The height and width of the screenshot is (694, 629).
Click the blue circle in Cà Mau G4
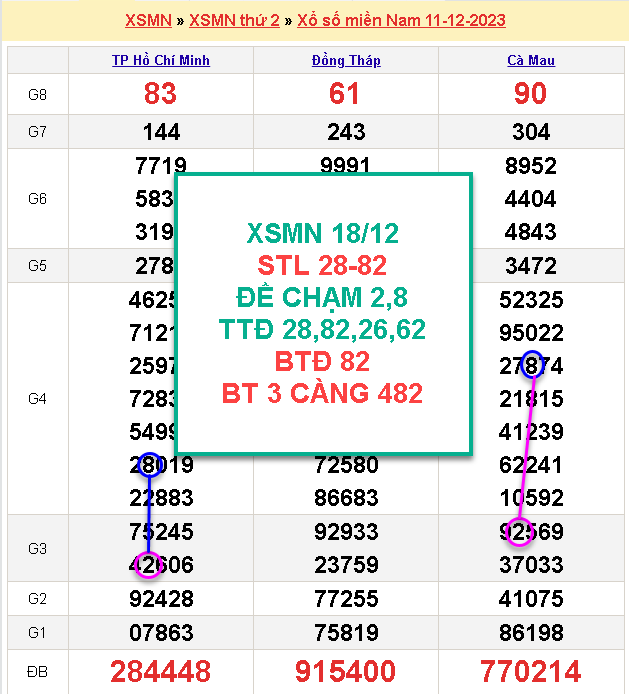point(532,365)
